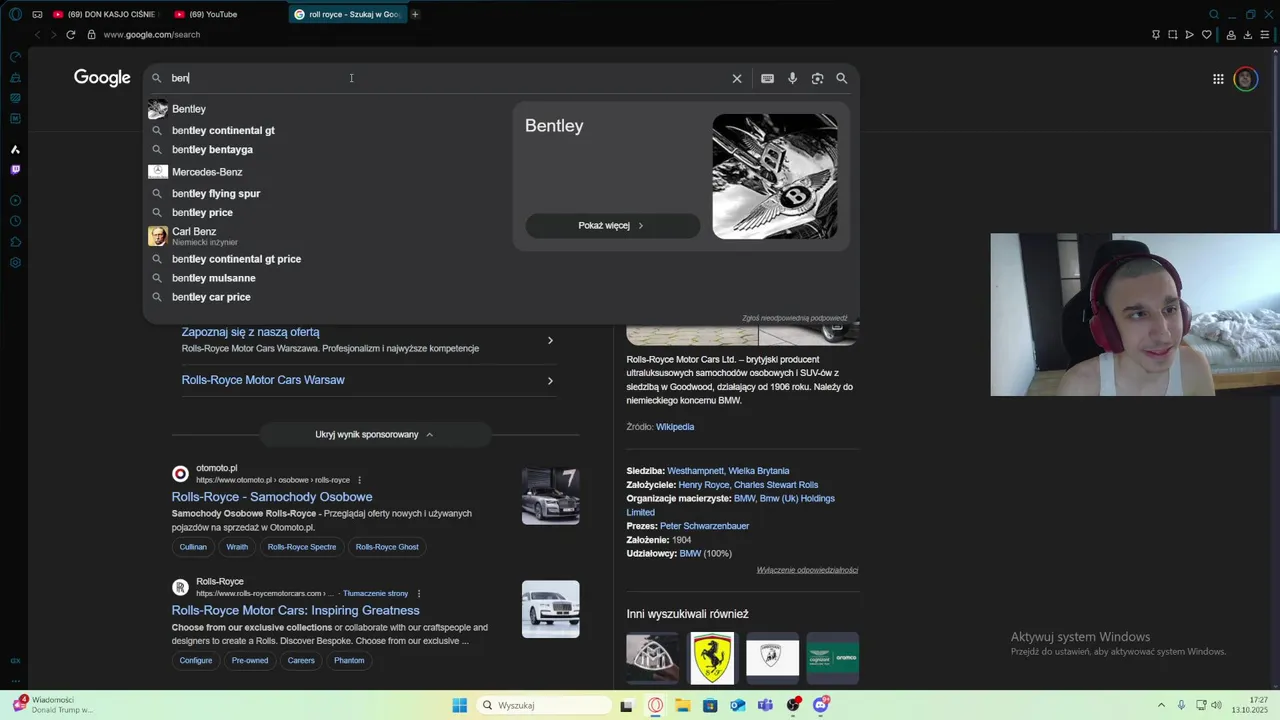Open the Bentley emblem preview image
This screenshot has height=720, width=1280.
pyautogui.click(x=775, y=176)
